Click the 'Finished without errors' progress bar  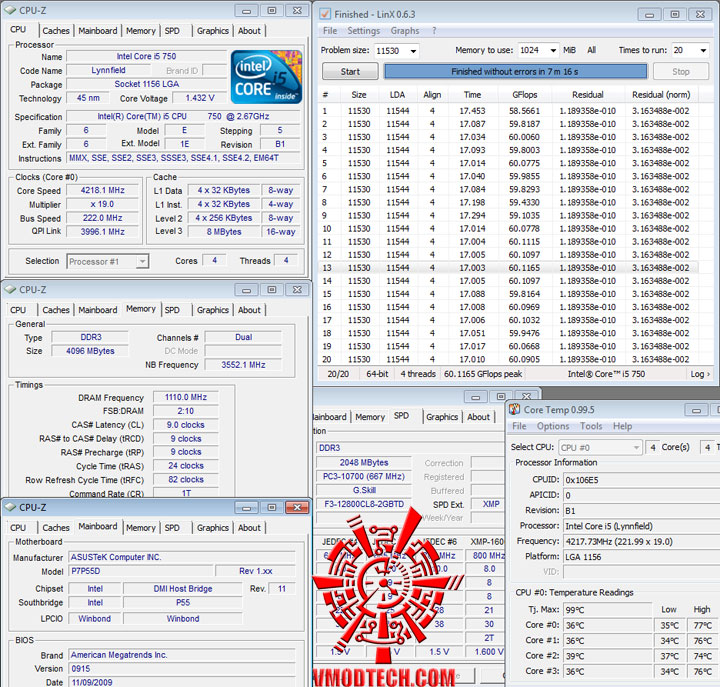(x=515, y=71)
